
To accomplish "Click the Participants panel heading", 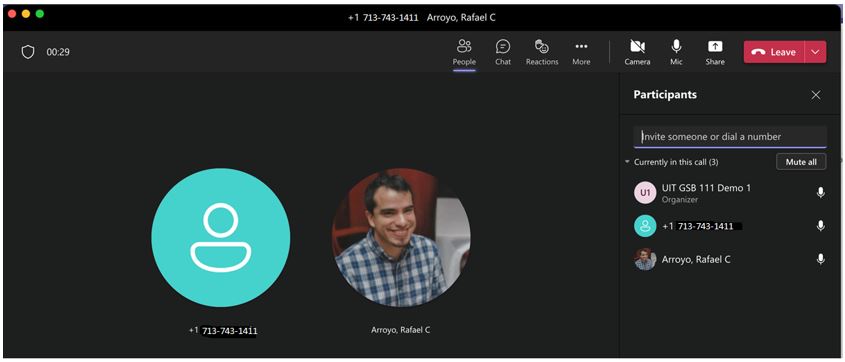I will pos(665,95).
